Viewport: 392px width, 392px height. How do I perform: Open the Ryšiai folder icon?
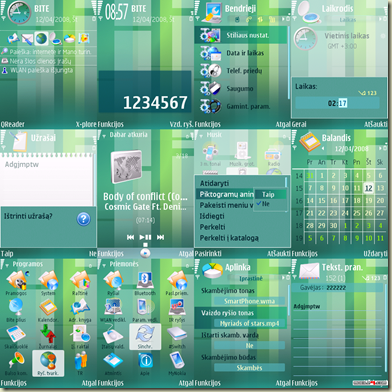click(x=113, y=280)
